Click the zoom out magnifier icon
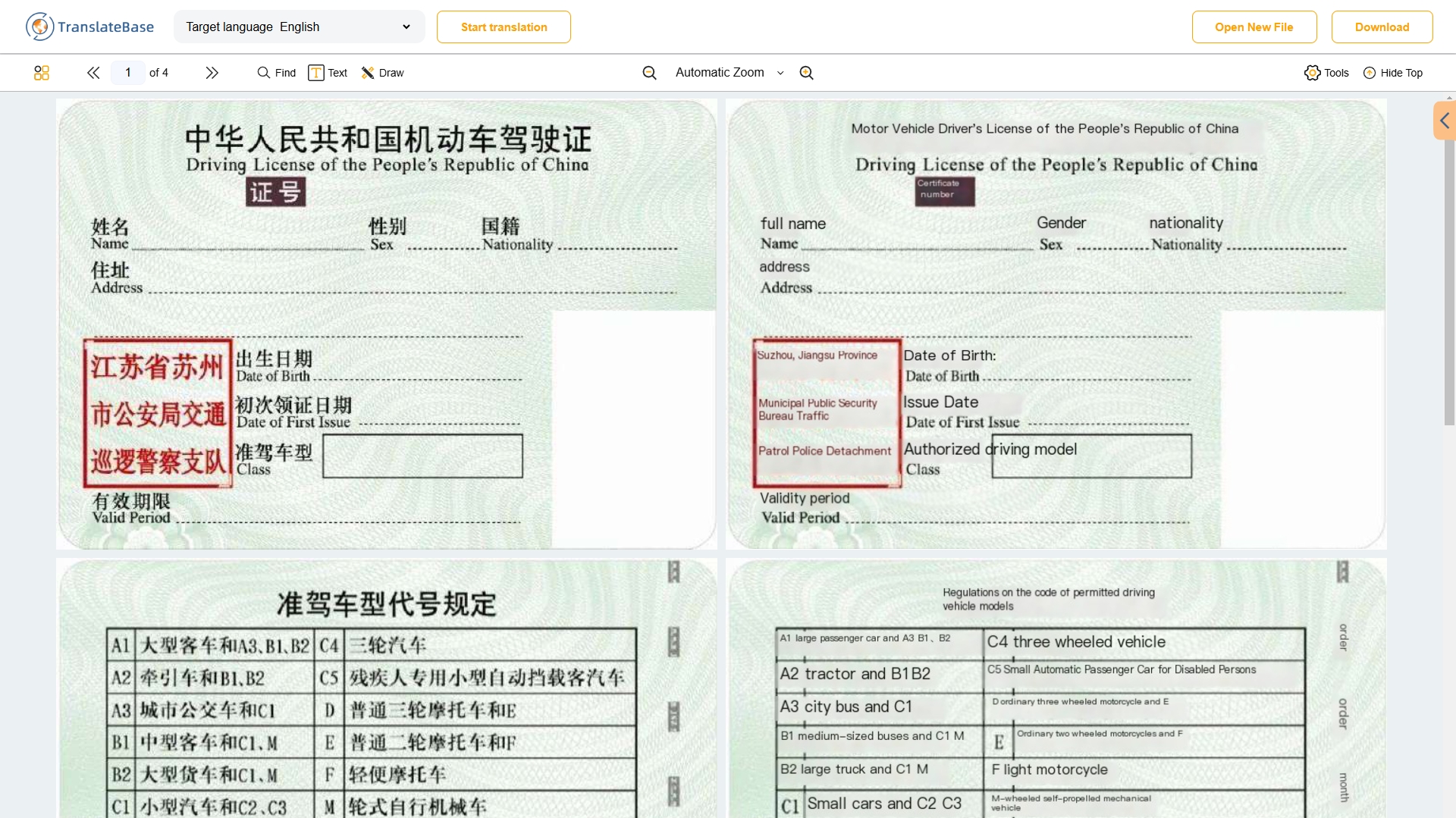1456x818 pixels. 649,73
